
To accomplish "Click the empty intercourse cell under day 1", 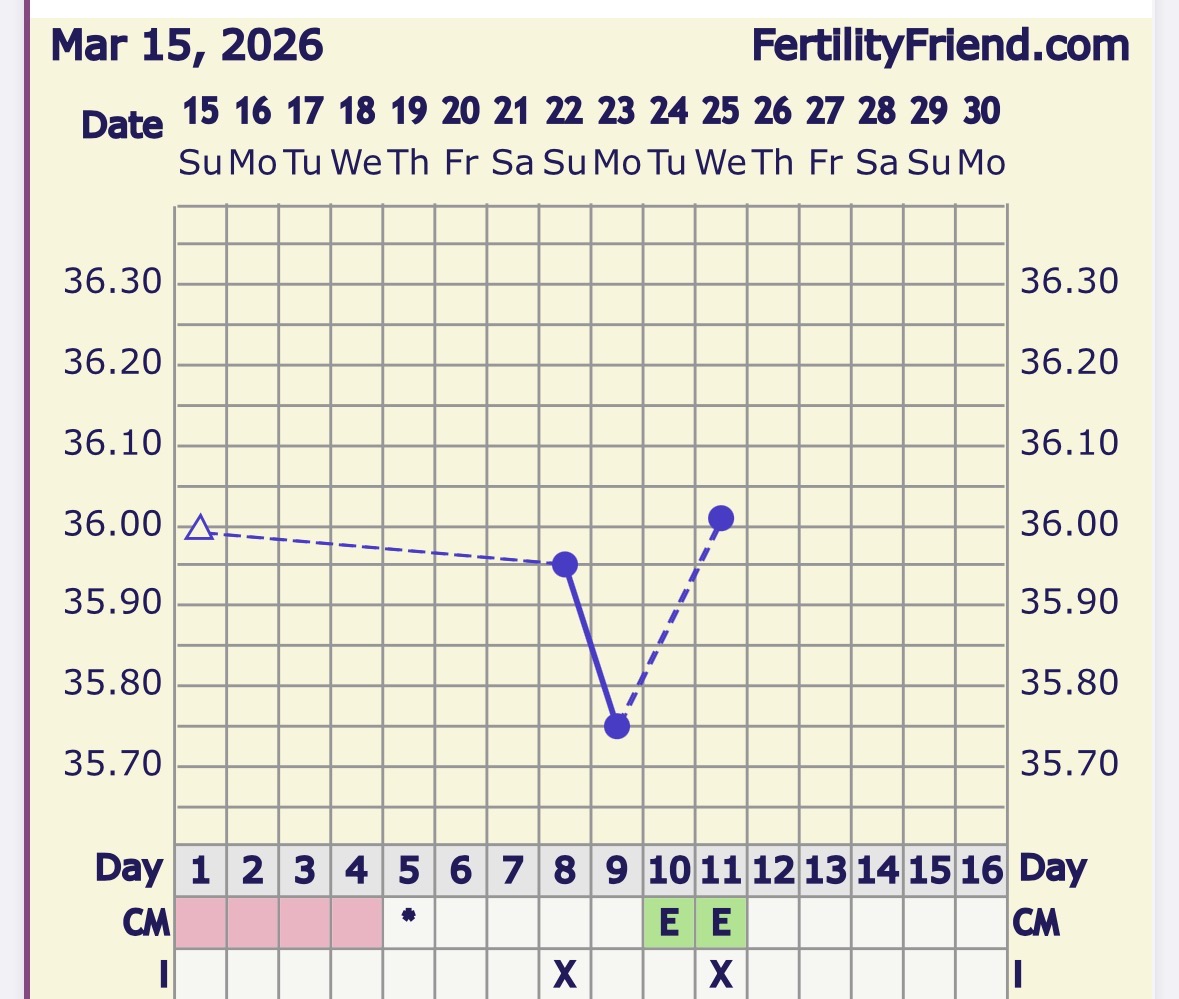I will point(200,974).
